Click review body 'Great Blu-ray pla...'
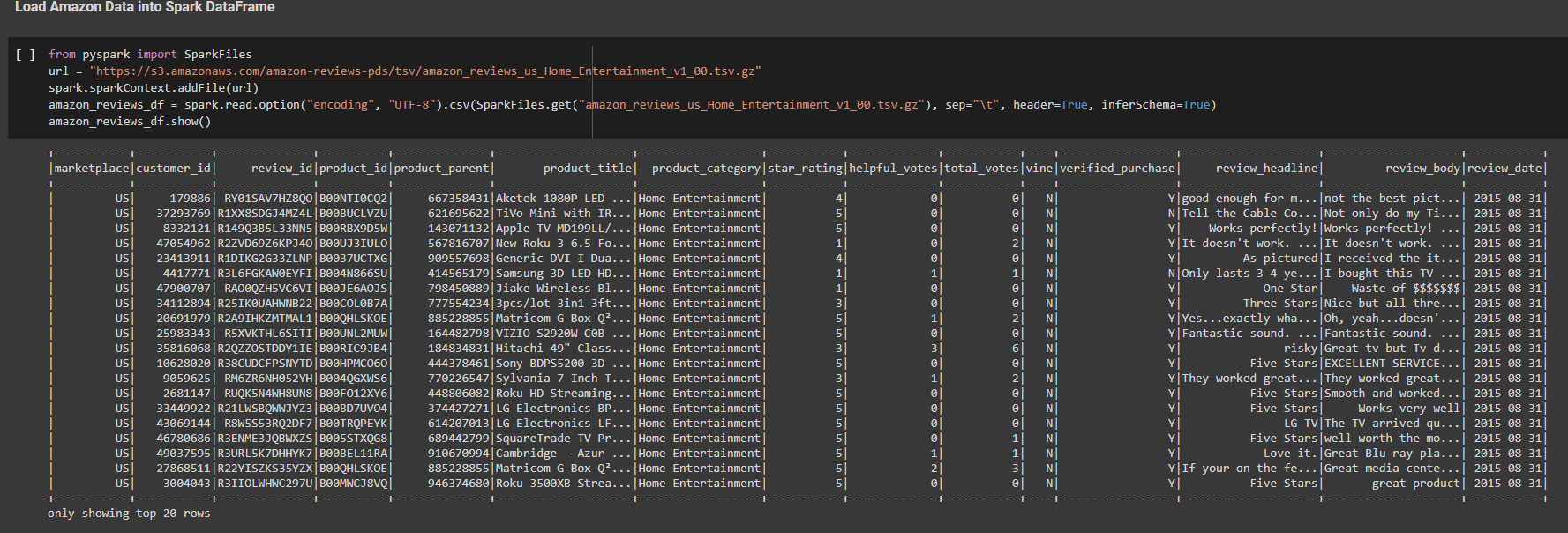Viewport: 1568px width, 533px height. coord(1392,454)
